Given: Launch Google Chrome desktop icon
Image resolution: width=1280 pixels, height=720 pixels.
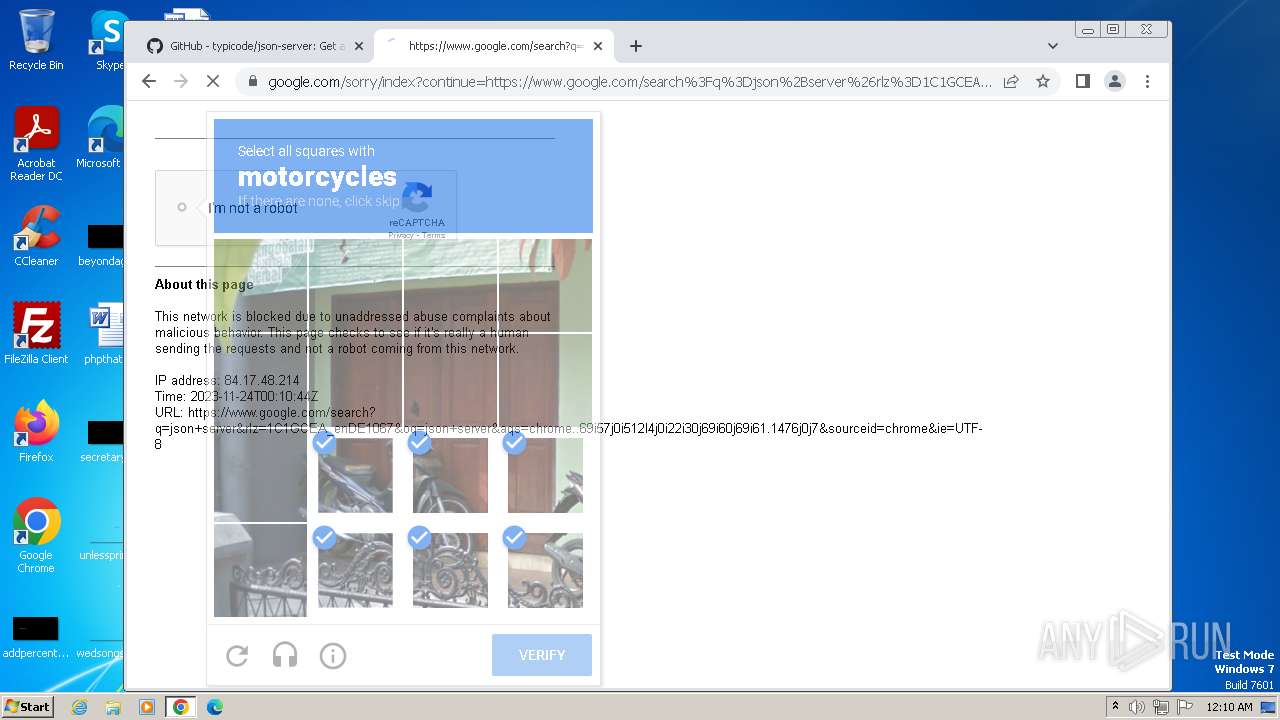Looking at the screenshot, I should [36, 535].
